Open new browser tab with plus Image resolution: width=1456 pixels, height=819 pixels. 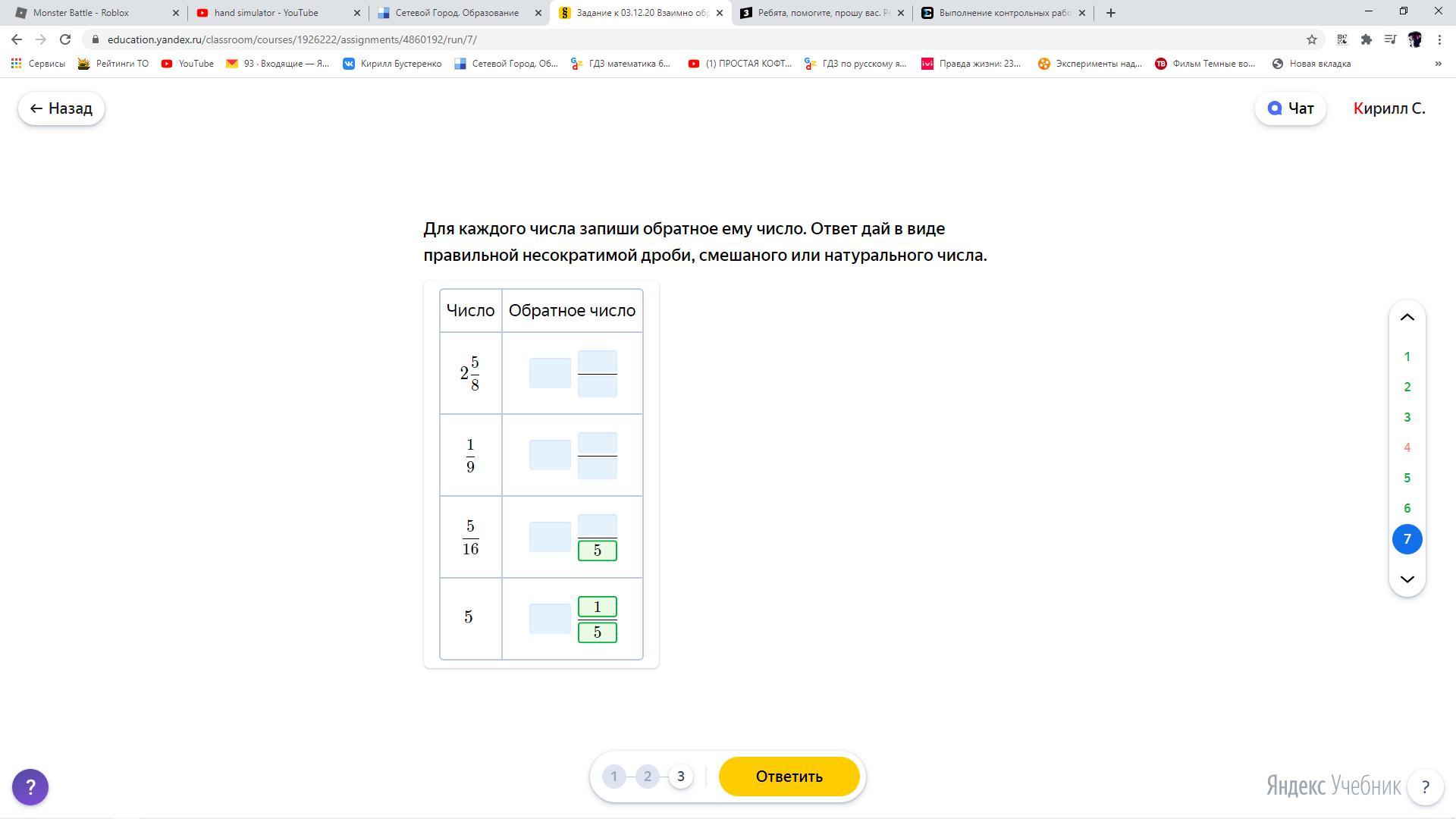tap(1111, 13)
